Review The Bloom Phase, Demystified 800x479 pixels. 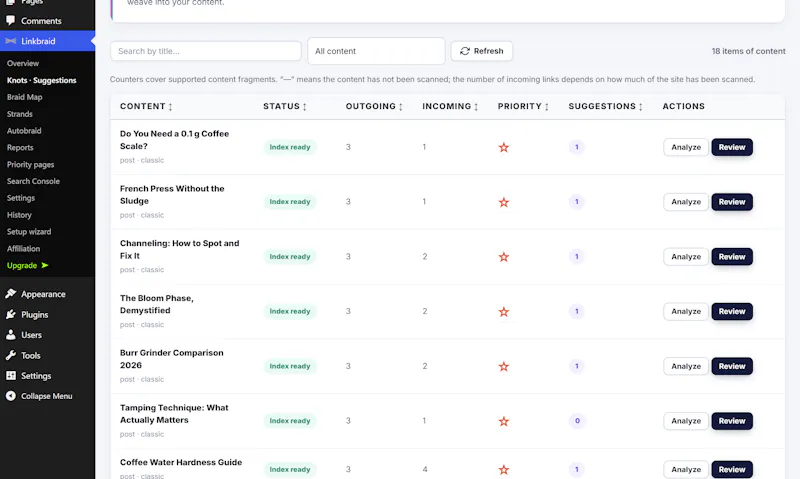click(732, 311)
